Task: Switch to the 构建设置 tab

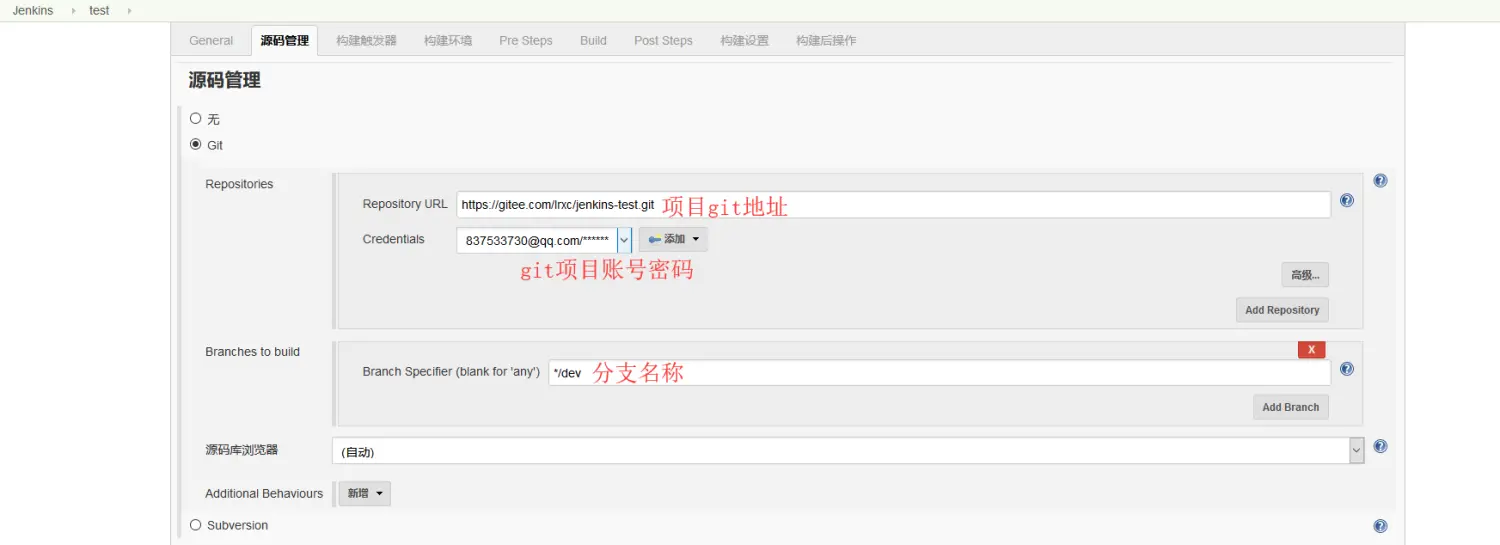Action: [x=745, y=41]
